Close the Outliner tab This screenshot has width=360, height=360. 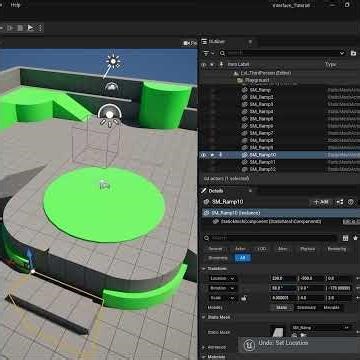[x=250, y=42]
